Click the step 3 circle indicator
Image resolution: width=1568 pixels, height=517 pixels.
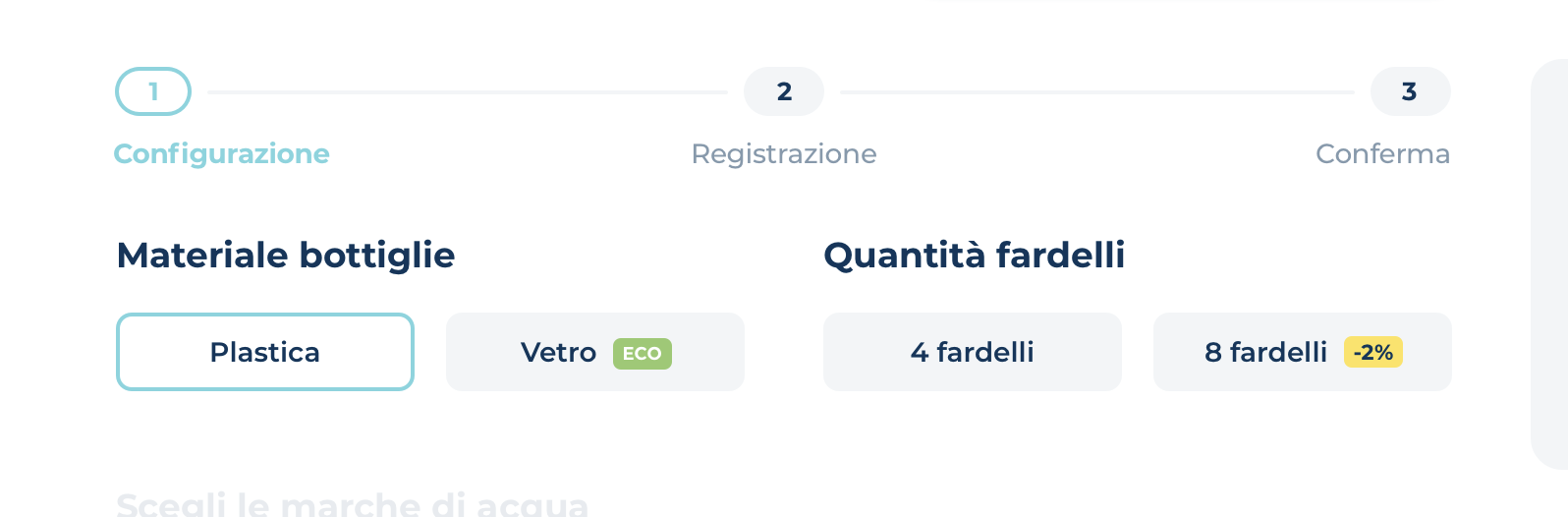(1410, 91)
